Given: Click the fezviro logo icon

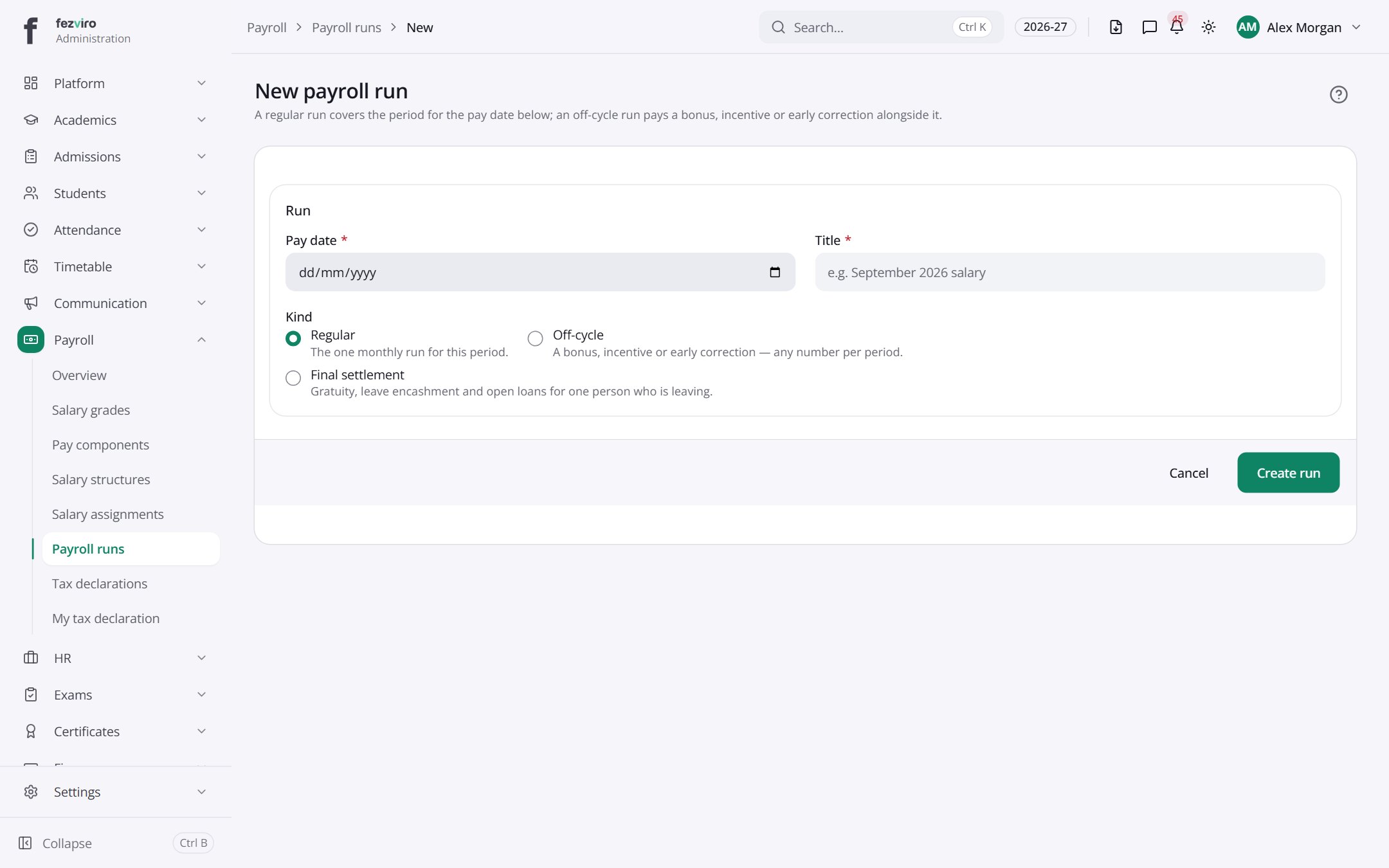Looking at the screenshot, I should (30, 30).
